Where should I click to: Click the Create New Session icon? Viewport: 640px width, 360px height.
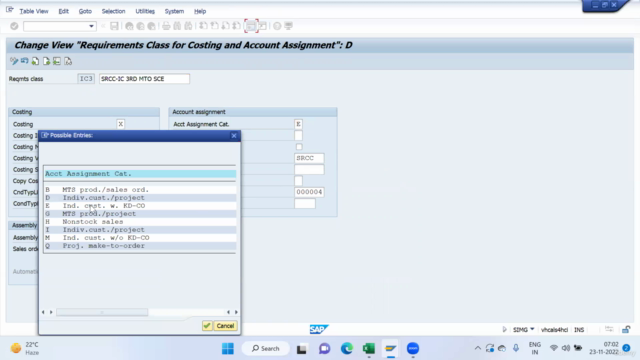click(x=251, y=26)
